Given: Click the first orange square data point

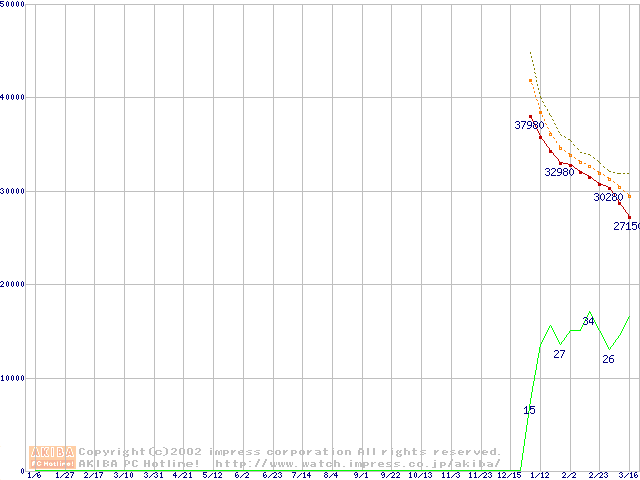Looking at the screenshot, I should (530, 80).
